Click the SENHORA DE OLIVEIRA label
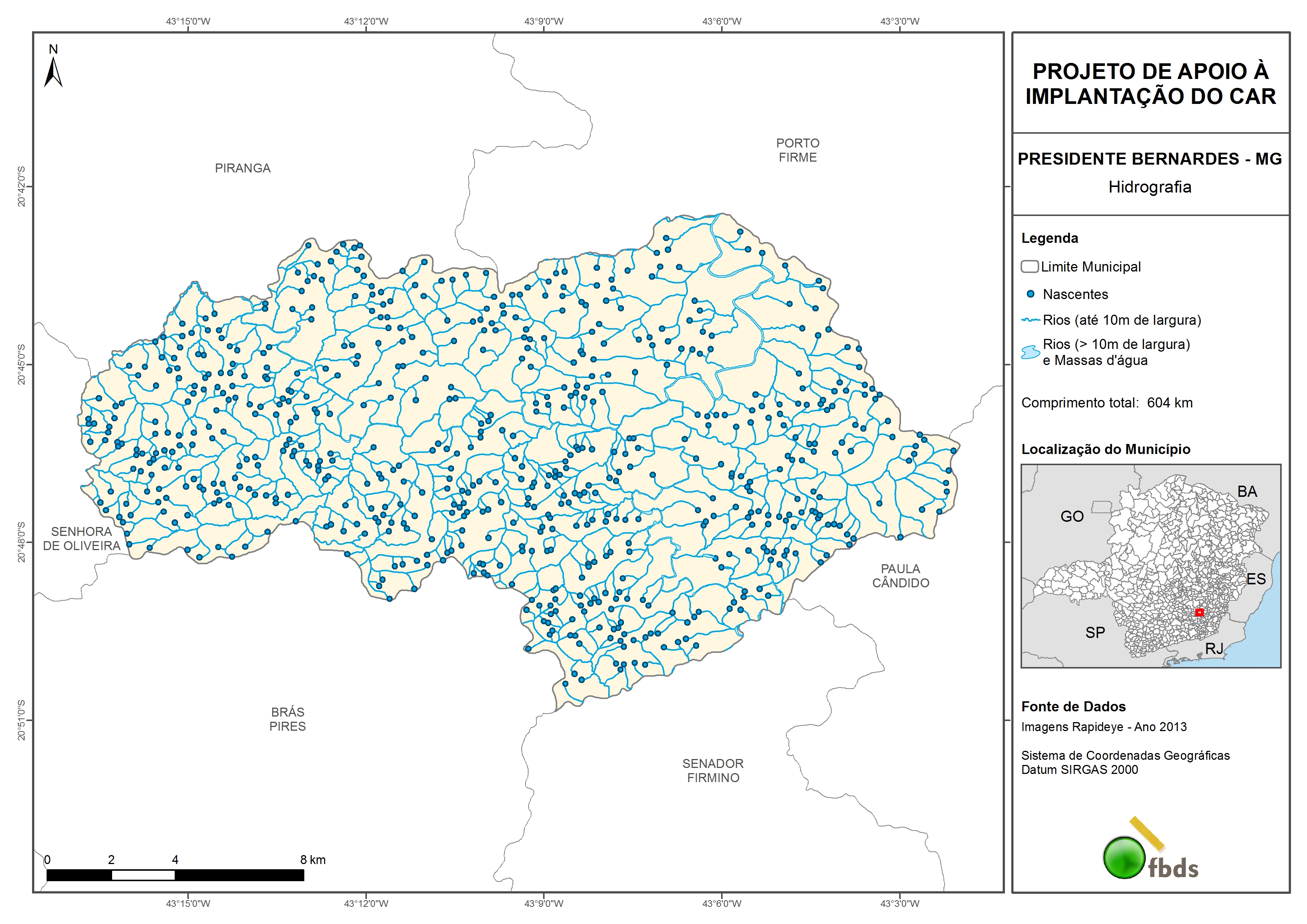Screen dimensions: 1307x924 click(82, 539)
